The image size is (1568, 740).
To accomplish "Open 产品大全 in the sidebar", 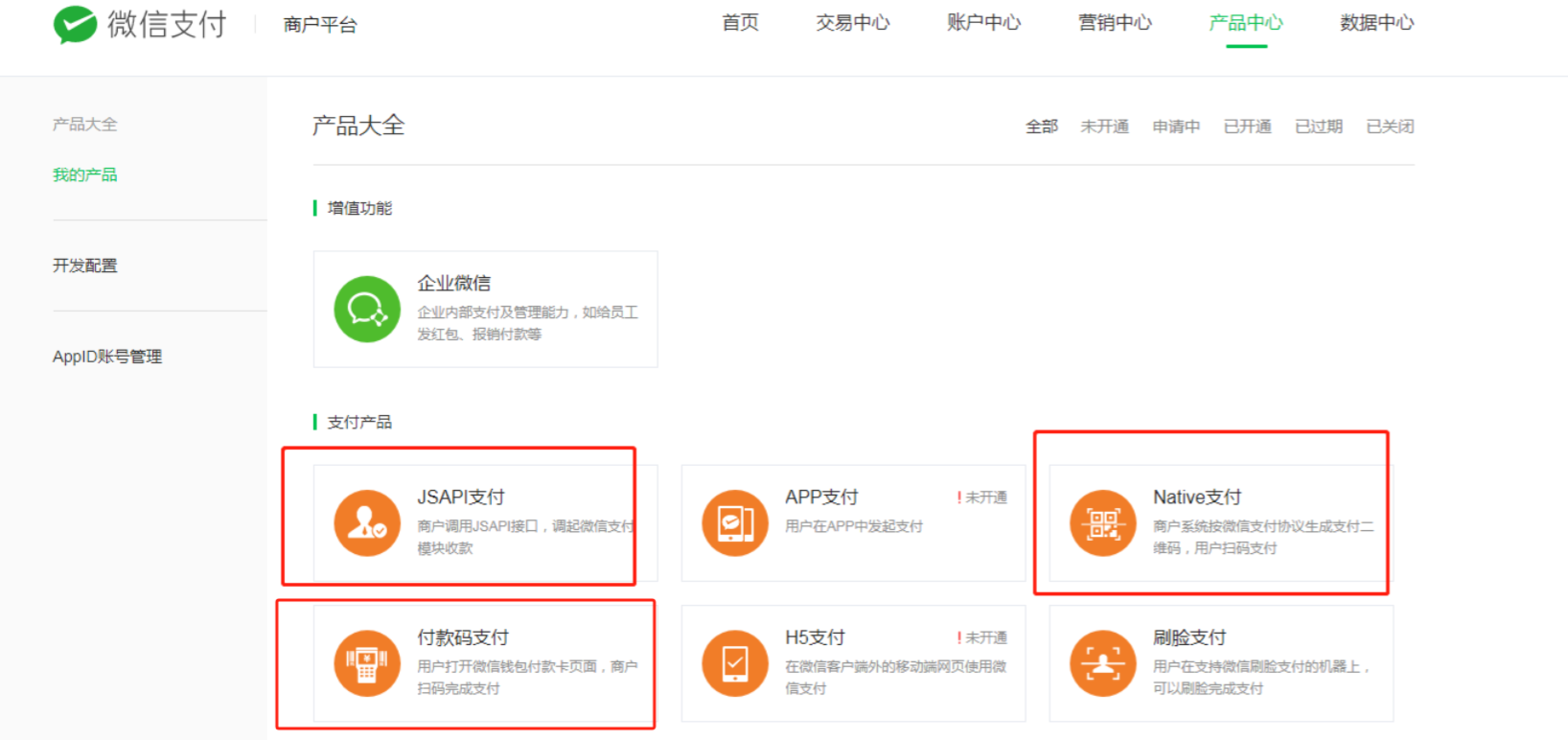I will 85,125.
